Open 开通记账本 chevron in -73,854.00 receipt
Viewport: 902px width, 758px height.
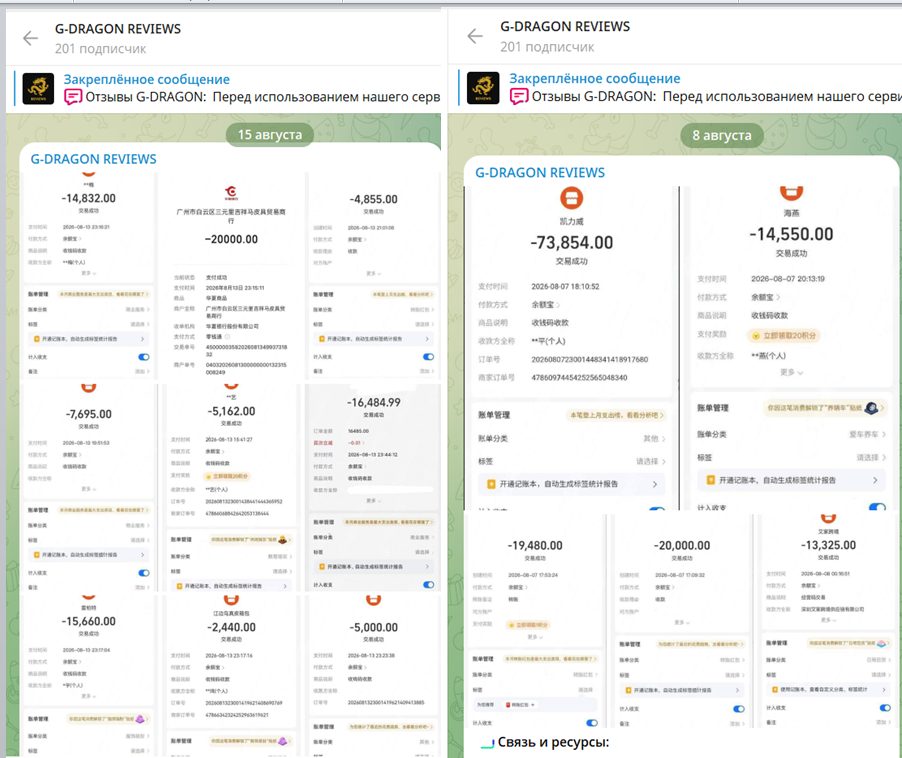[x=655, y=484]
